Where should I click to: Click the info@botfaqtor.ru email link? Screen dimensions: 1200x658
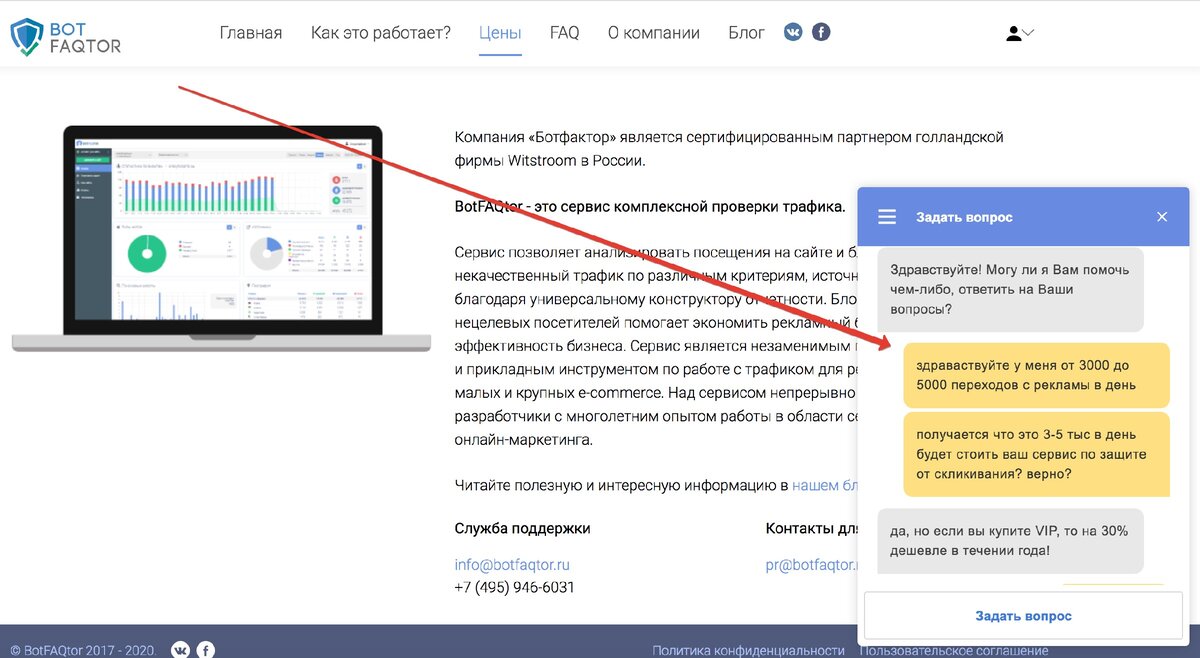512,565
